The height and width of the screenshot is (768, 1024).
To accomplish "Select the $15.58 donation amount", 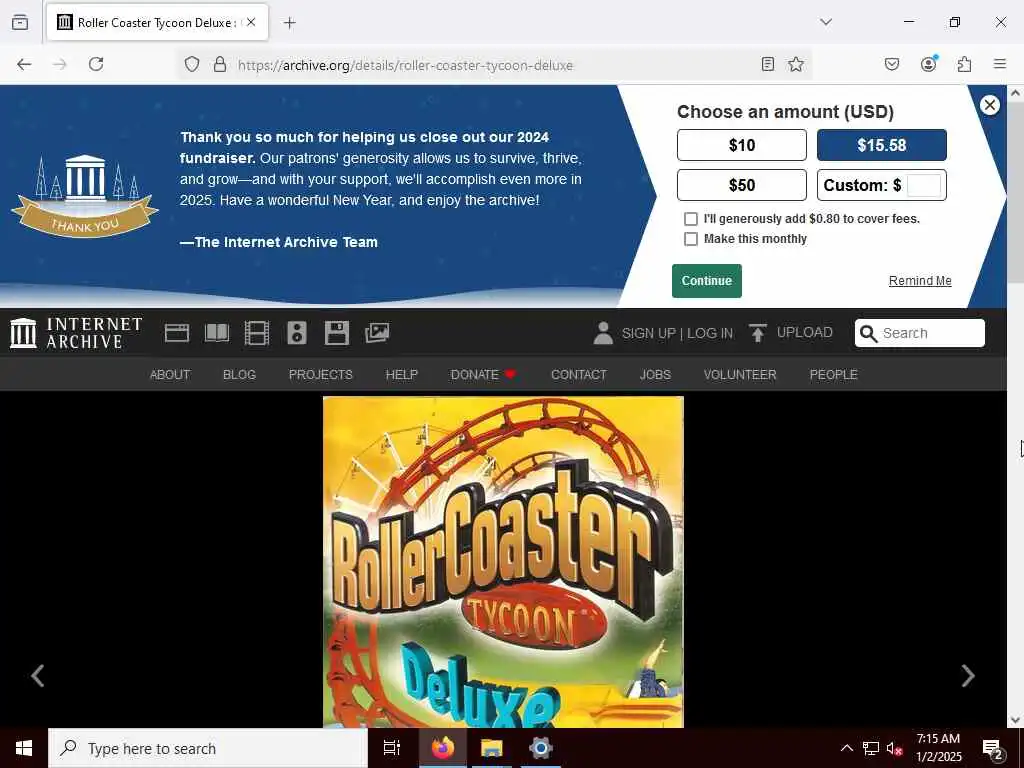I will coord(882,145).
